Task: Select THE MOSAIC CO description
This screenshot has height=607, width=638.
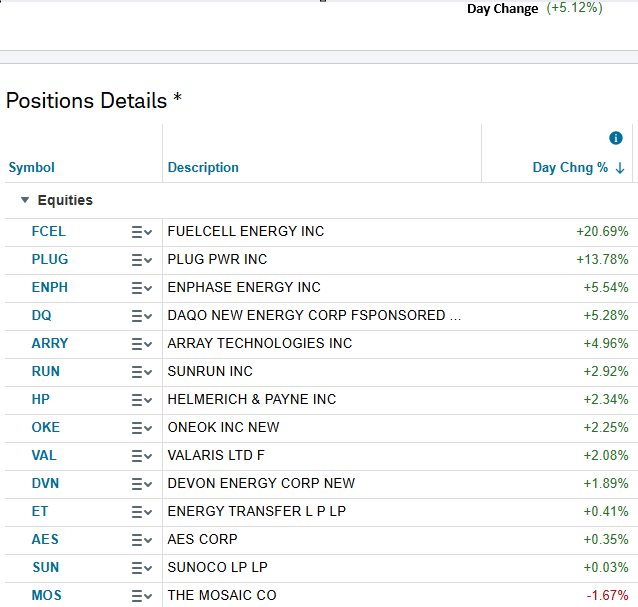Action: tap(222, 595)
